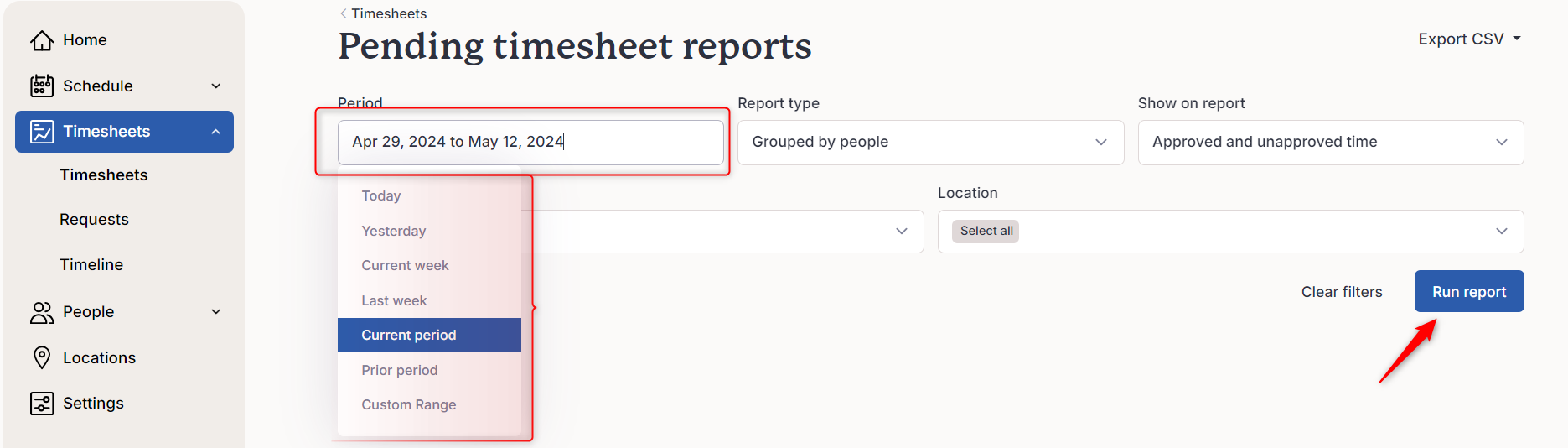Select Current period from period list
Screen dimensions: 1568x448
pyautogui.click(x=429, y=335)
